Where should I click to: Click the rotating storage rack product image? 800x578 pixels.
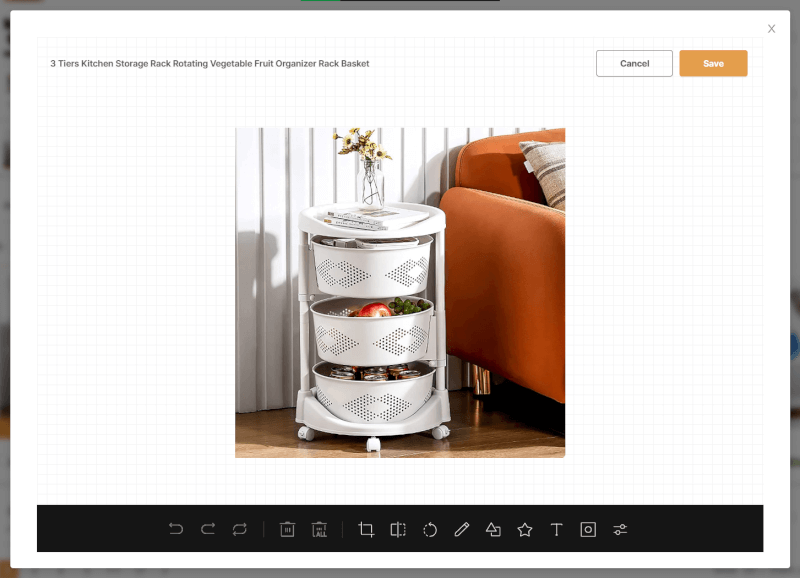399,290
